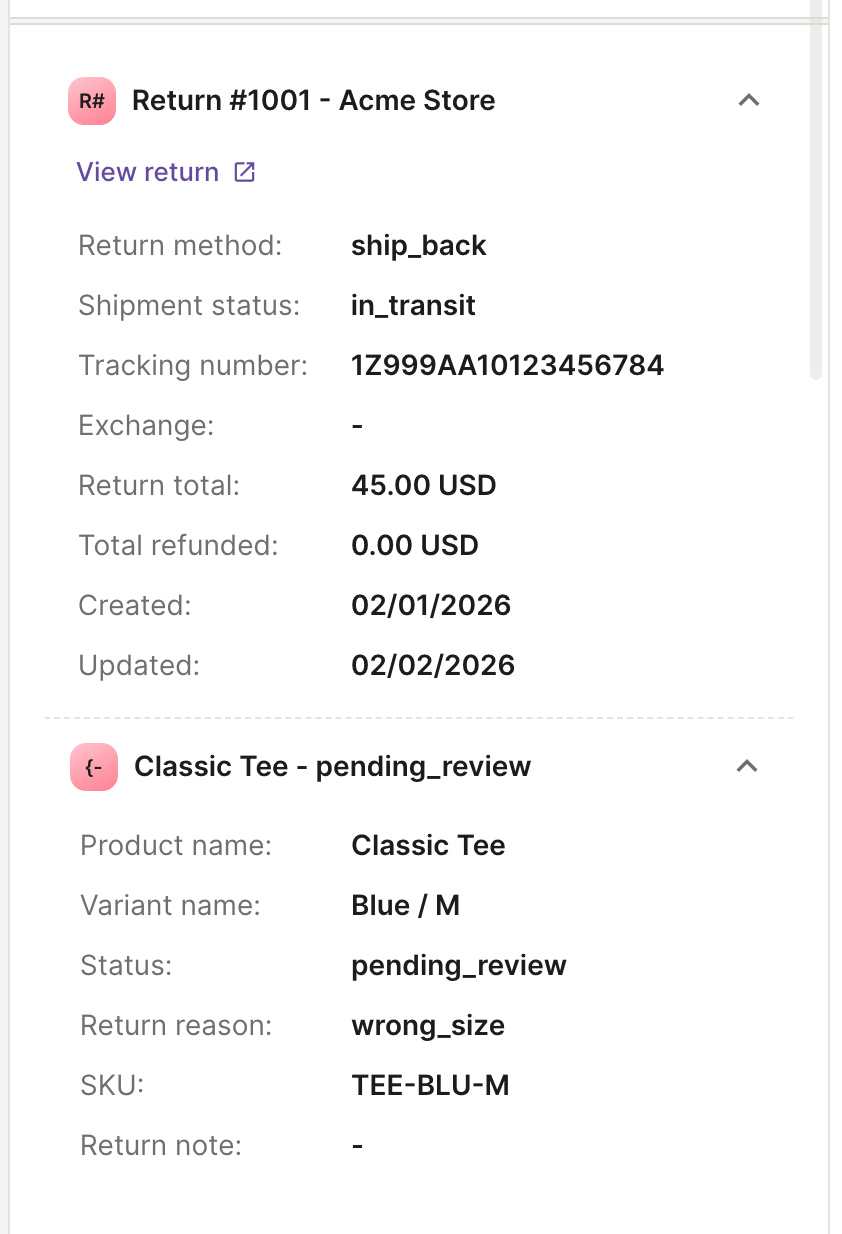Click the 45.00 USD return total
The width and height of the screenshot is (842, 1234).
pyautogui.click(x=423, y=486)
